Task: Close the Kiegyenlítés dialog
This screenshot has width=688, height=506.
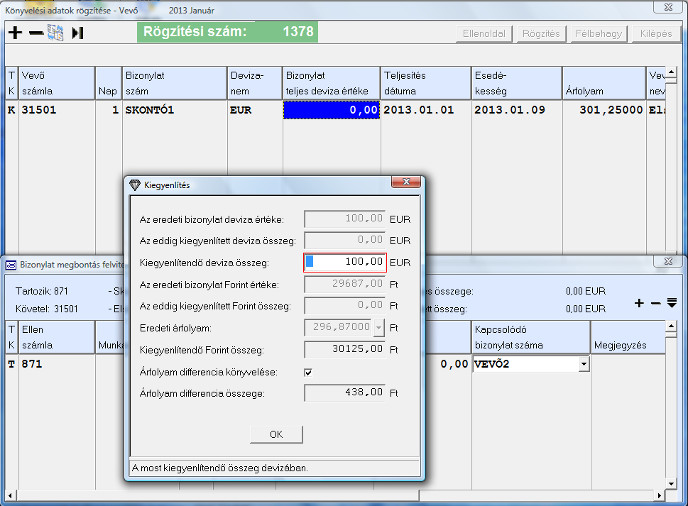Action: [405, 184]
